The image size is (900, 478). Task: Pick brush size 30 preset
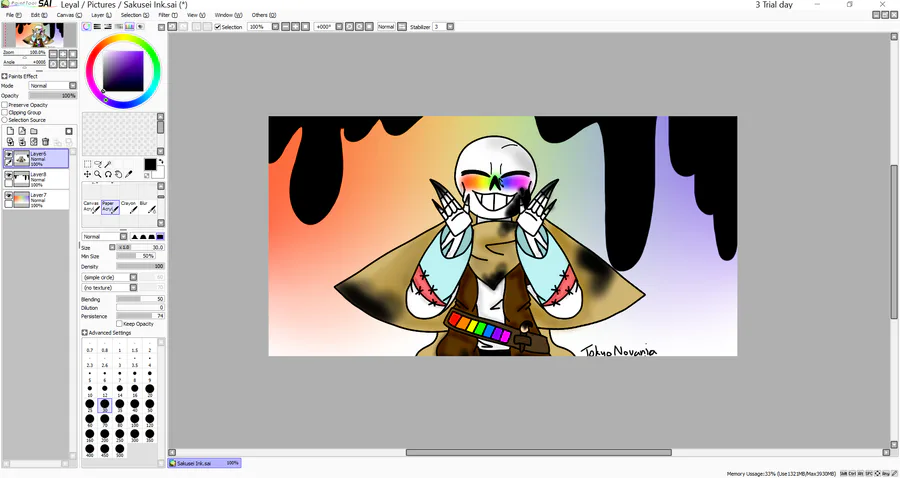point(104,405)
